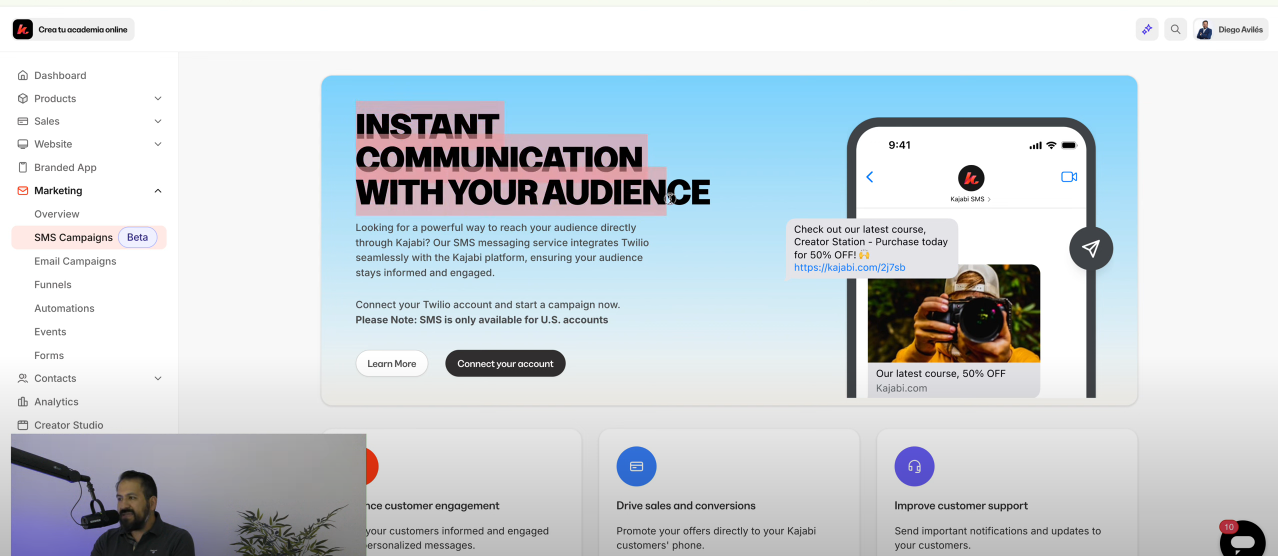1278x556 pixels.
Task: Click the Products box icon
Action: coord(23,98)
